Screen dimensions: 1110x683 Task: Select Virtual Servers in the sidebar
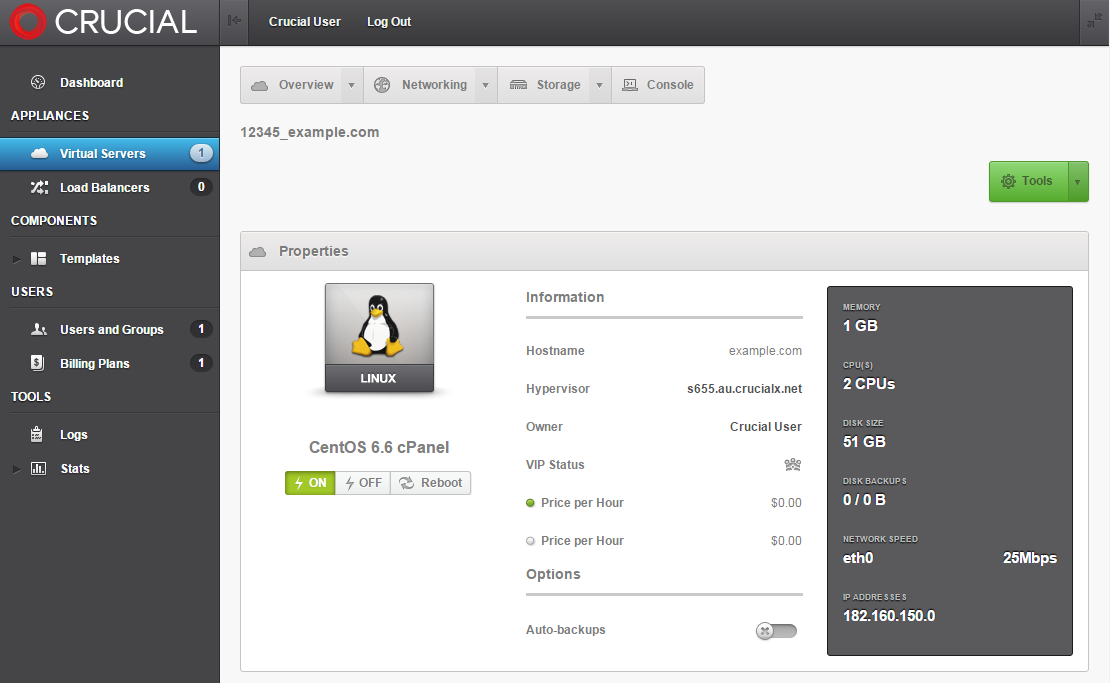click(110, 154)
